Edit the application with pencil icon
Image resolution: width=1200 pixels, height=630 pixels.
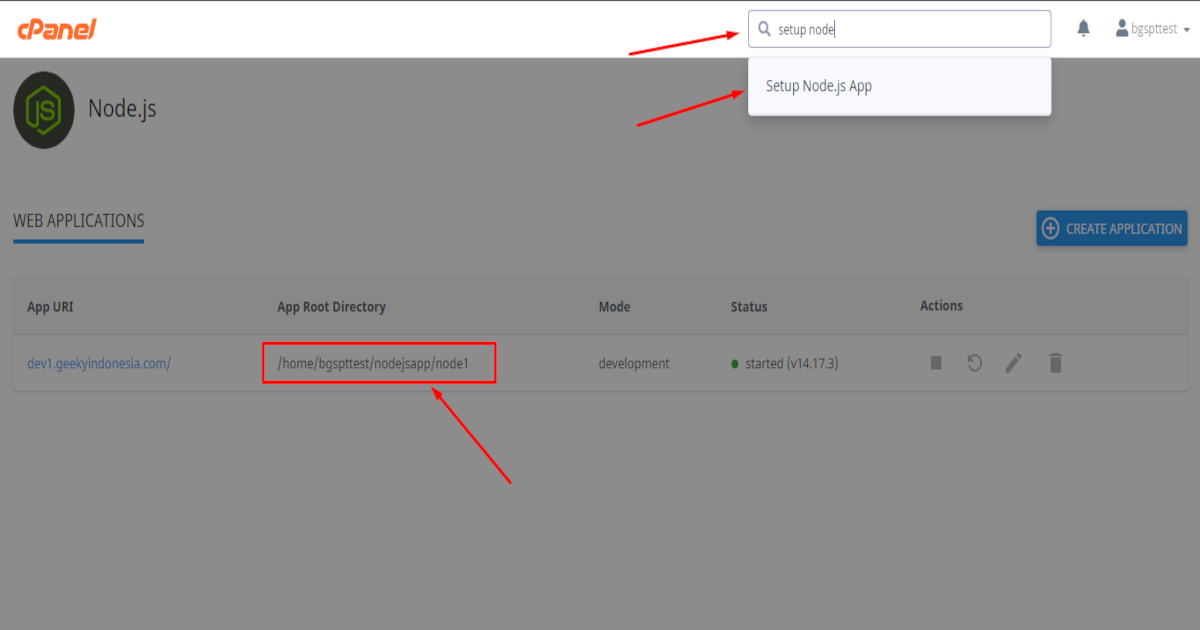click(1014, 363)
